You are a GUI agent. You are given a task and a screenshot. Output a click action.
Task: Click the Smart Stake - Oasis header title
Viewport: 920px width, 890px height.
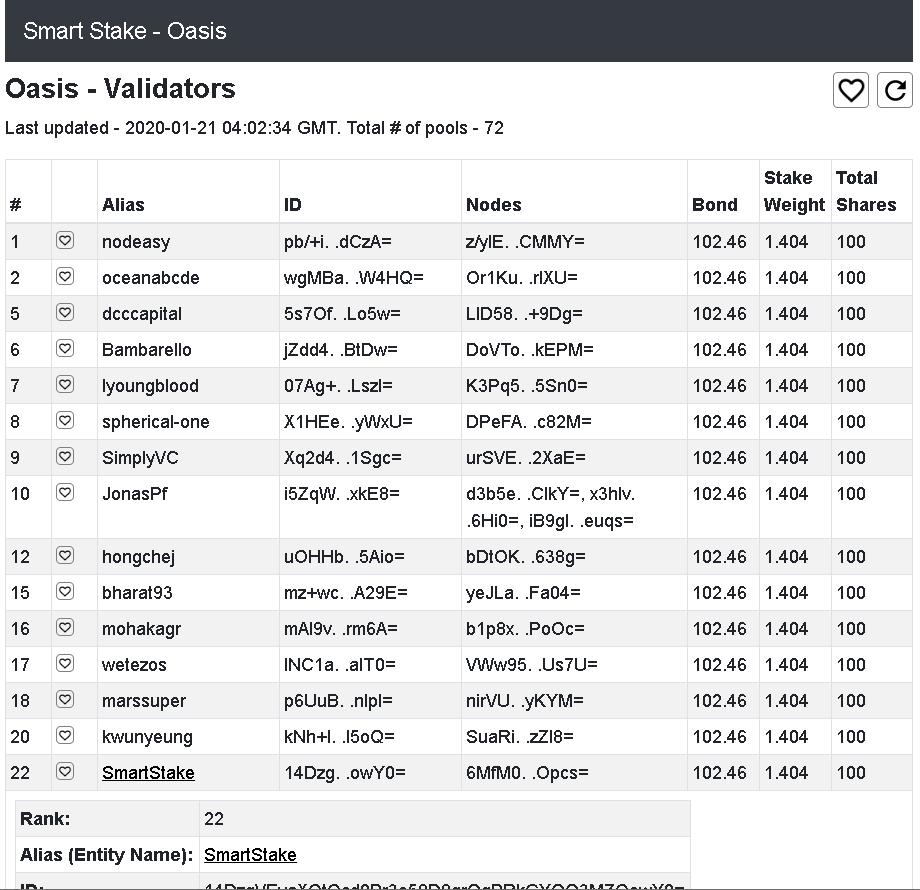pos(124,31)
